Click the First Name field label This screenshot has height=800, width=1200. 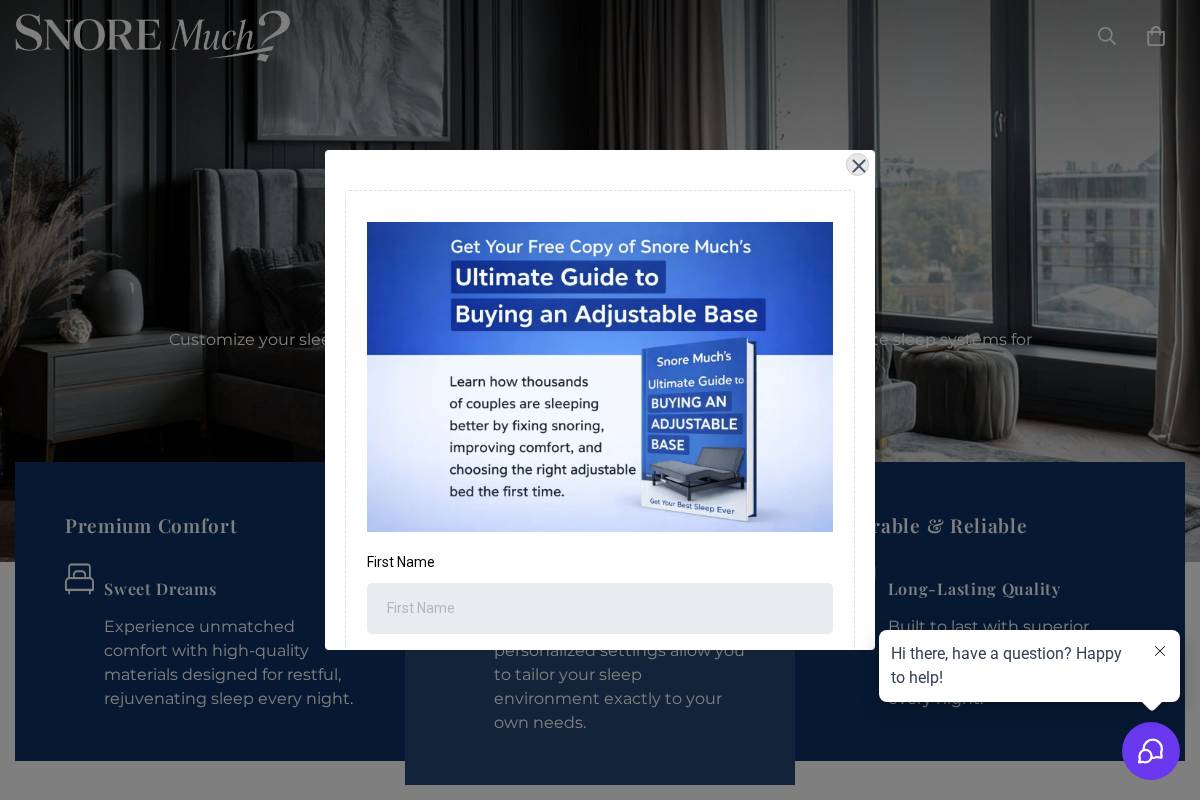point(400,562)
